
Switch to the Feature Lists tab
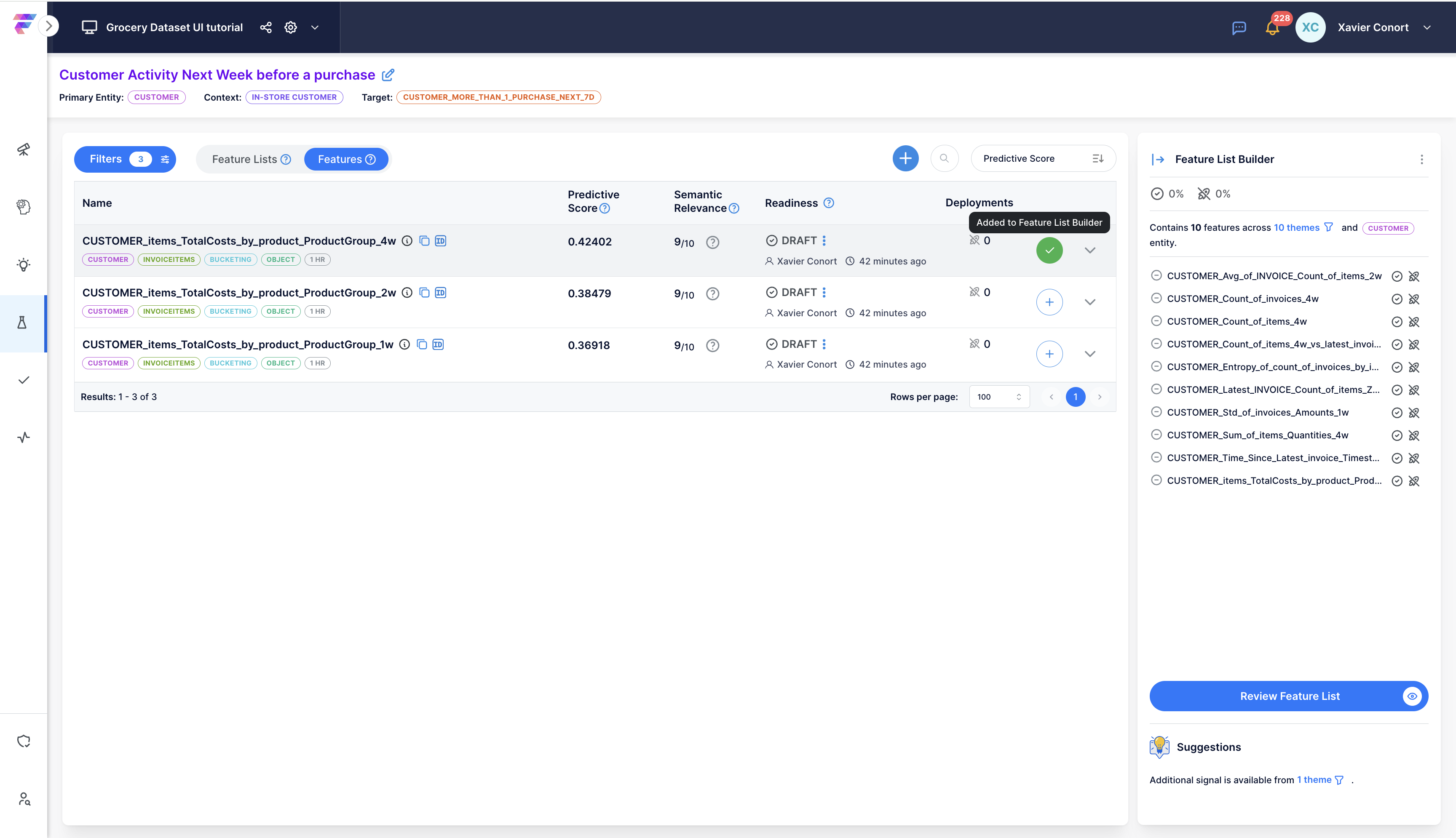pos(251,160)
